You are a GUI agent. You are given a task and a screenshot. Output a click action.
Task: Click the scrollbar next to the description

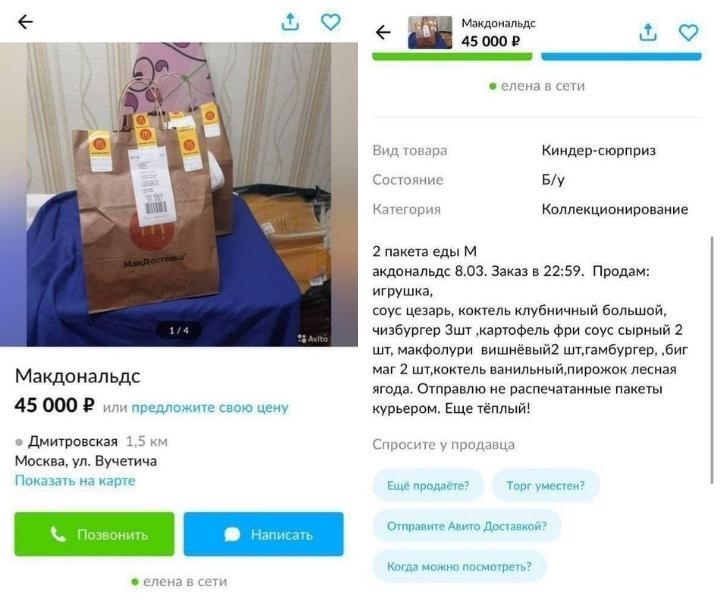[x=712, y=359]
